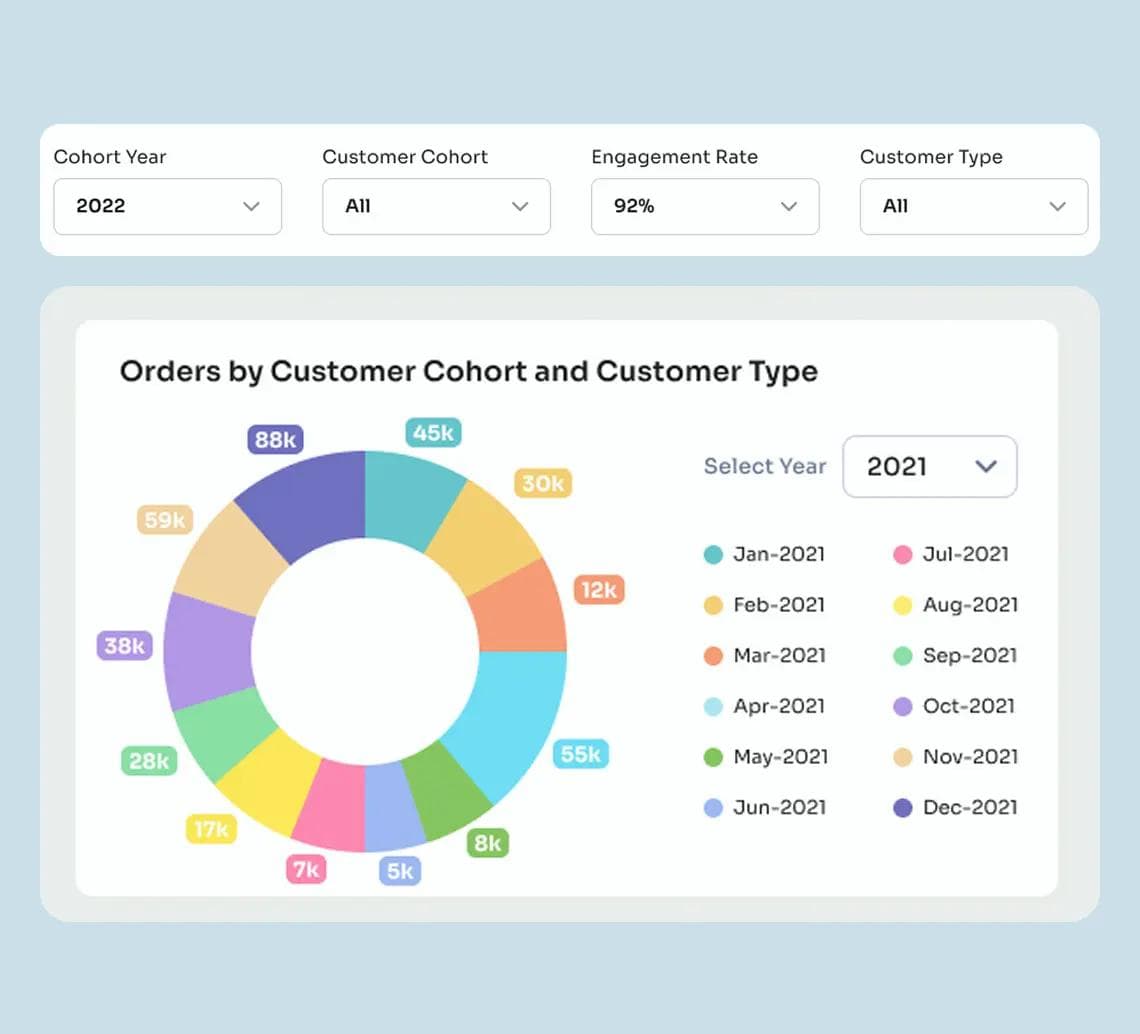Select the Aug-2021 legend label
The image size is (1140, 1034).
(x=971, y=605)
